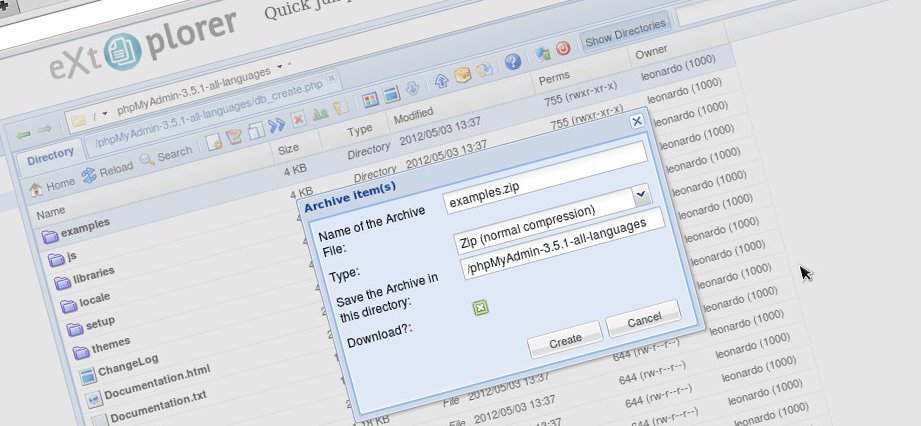Sort by the Owner column header
The image size is (921, 426).
click(651, 52)
